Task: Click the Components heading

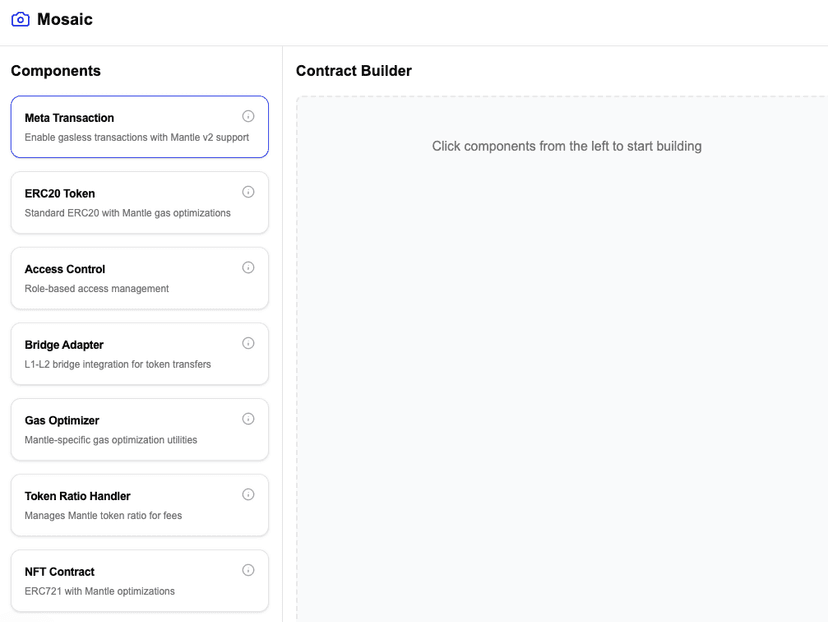Action: point(56,71)
